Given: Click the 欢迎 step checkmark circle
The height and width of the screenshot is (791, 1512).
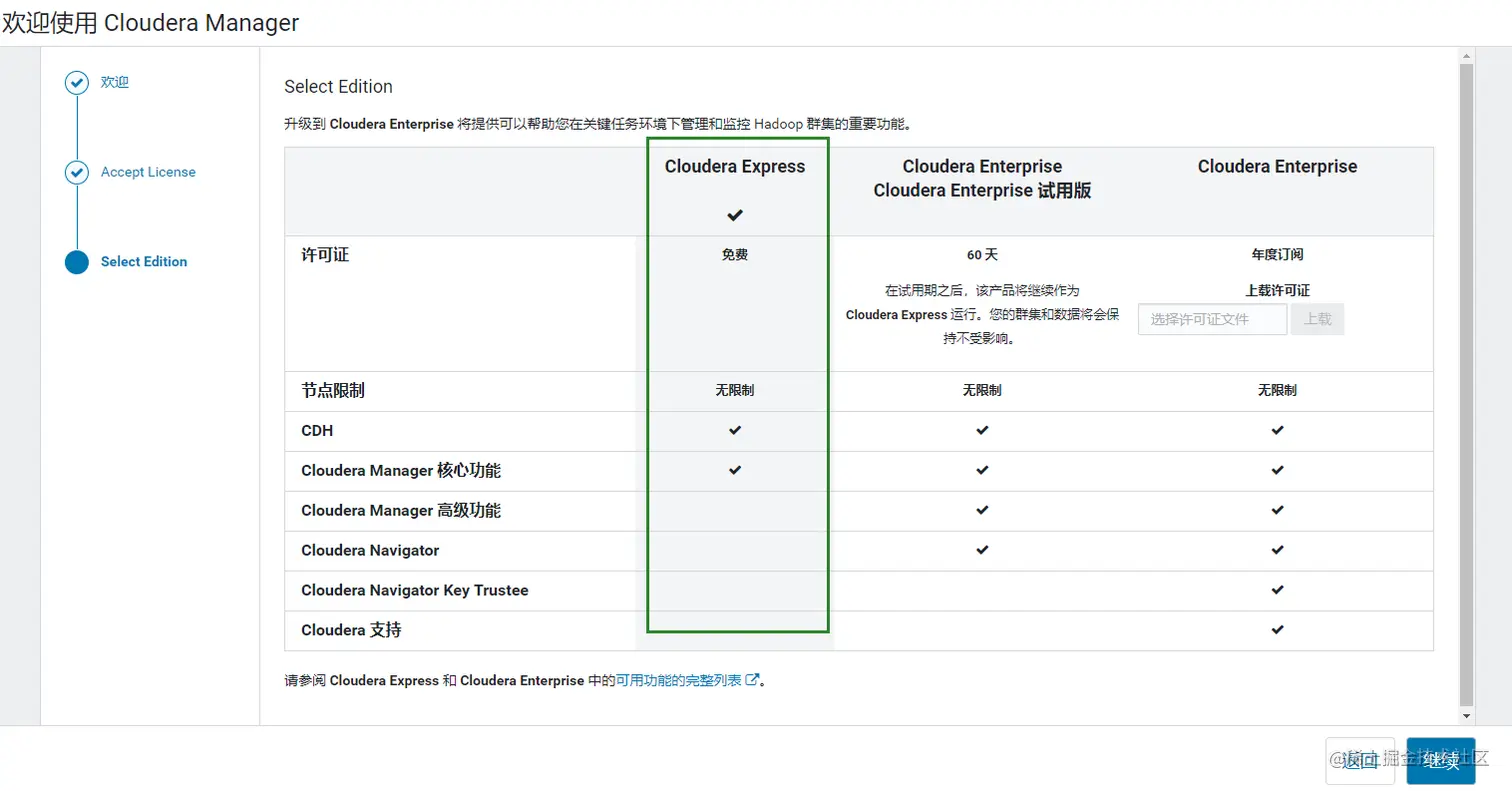Looking at the screenshot, I should pos(77,82).
